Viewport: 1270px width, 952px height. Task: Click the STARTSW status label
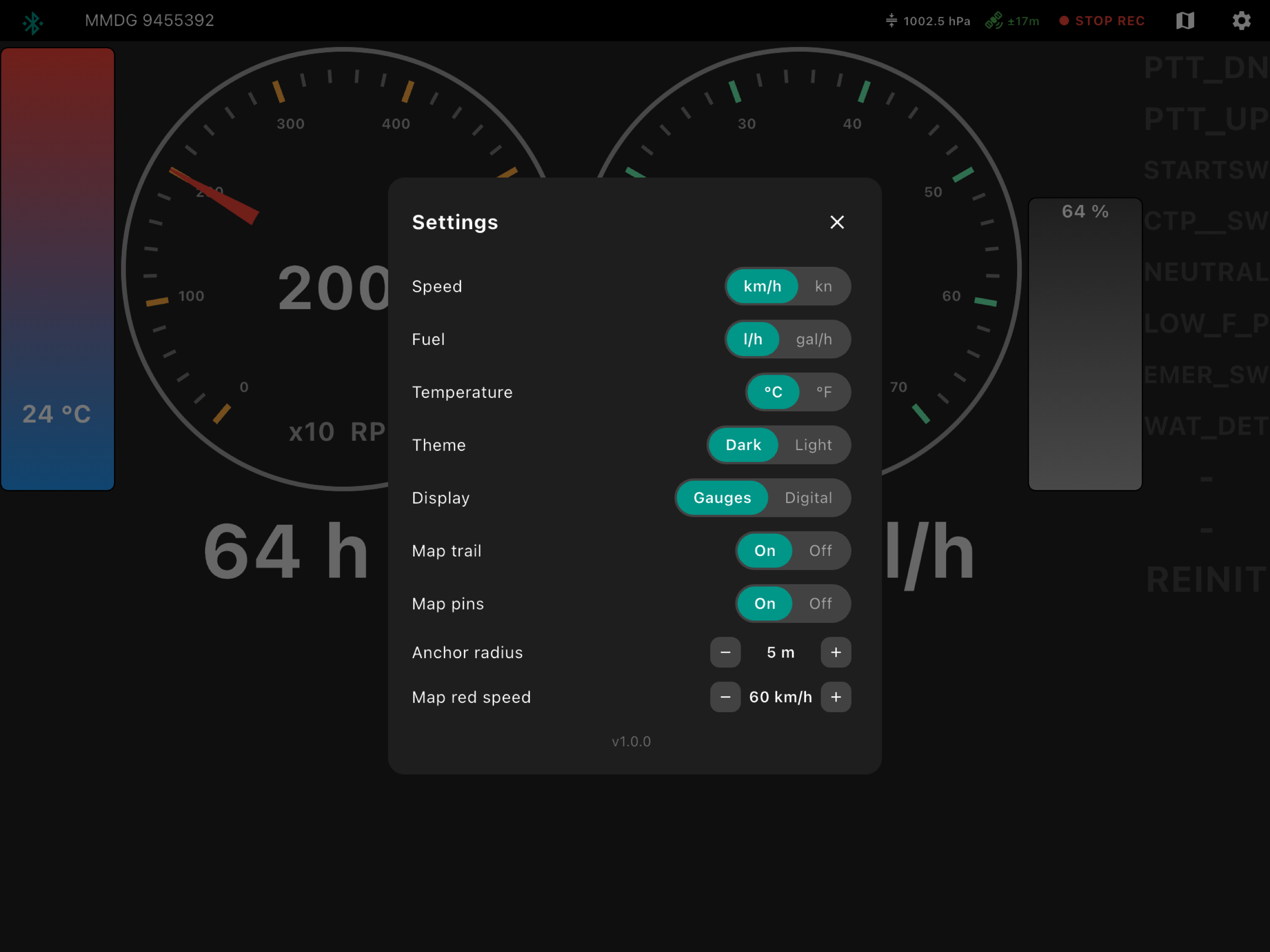point(1206,170)
